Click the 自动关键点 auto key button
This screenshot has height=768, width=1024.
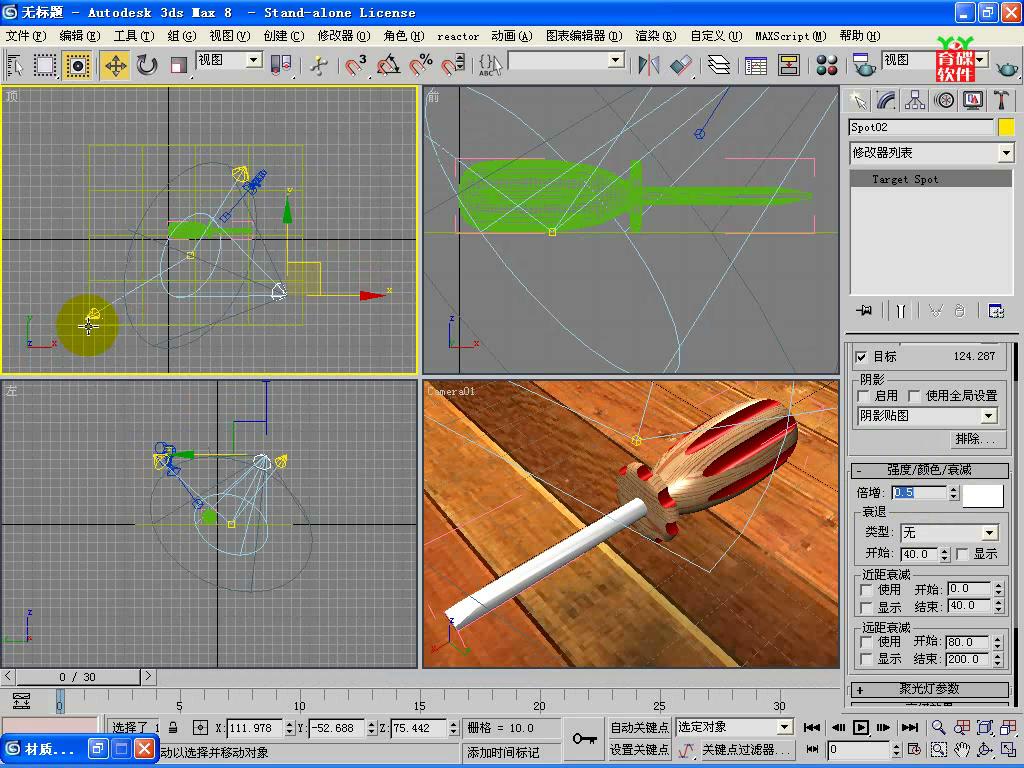[639, 728]
